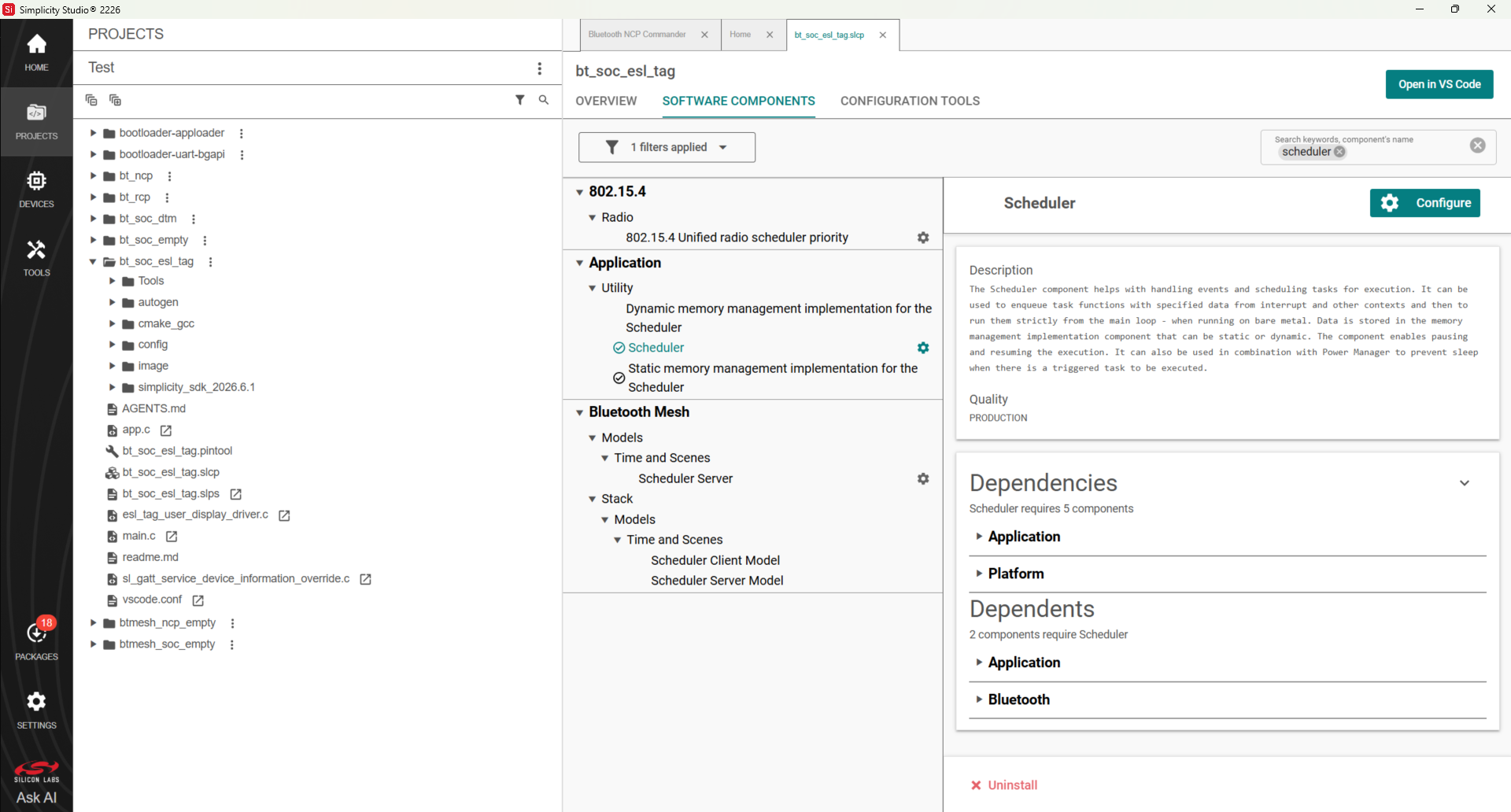Click the Configure button for Scheduler
Image resolution: width=1511 pixels, height=812 pixels.
click(1425, 203)
